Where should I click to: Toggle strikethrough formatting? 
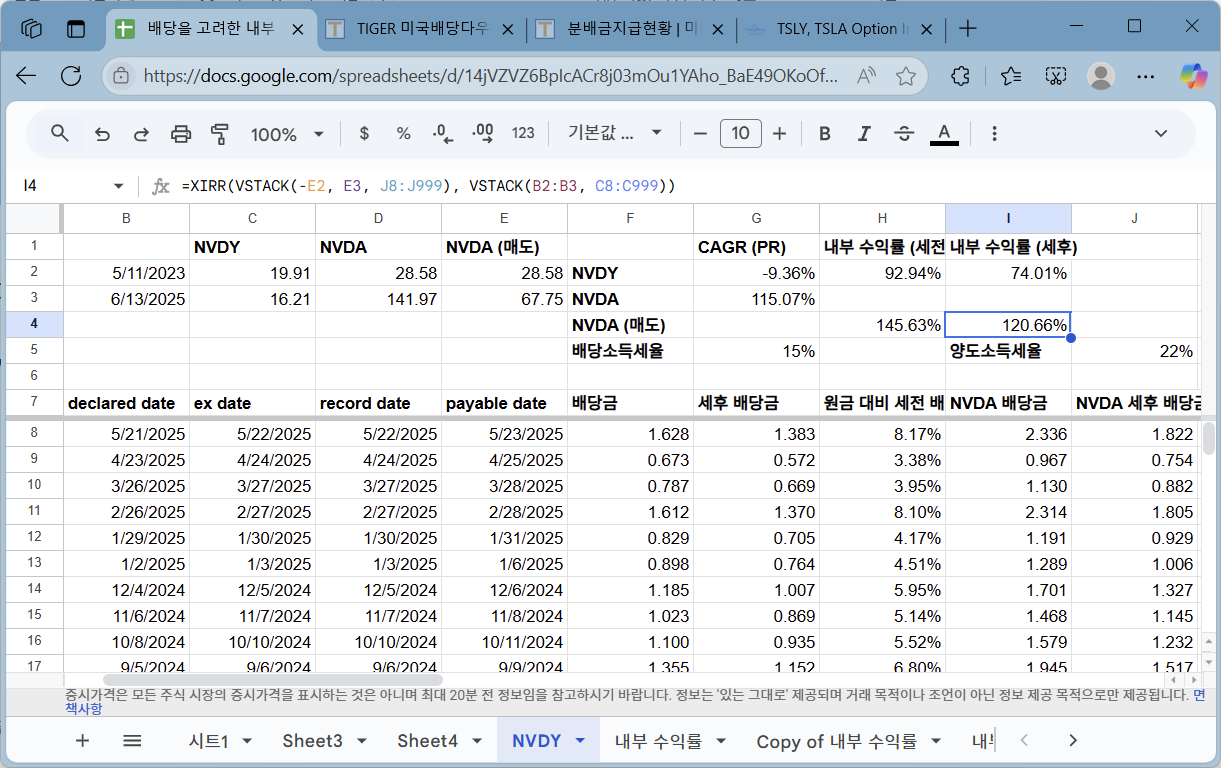click(904, 133)
